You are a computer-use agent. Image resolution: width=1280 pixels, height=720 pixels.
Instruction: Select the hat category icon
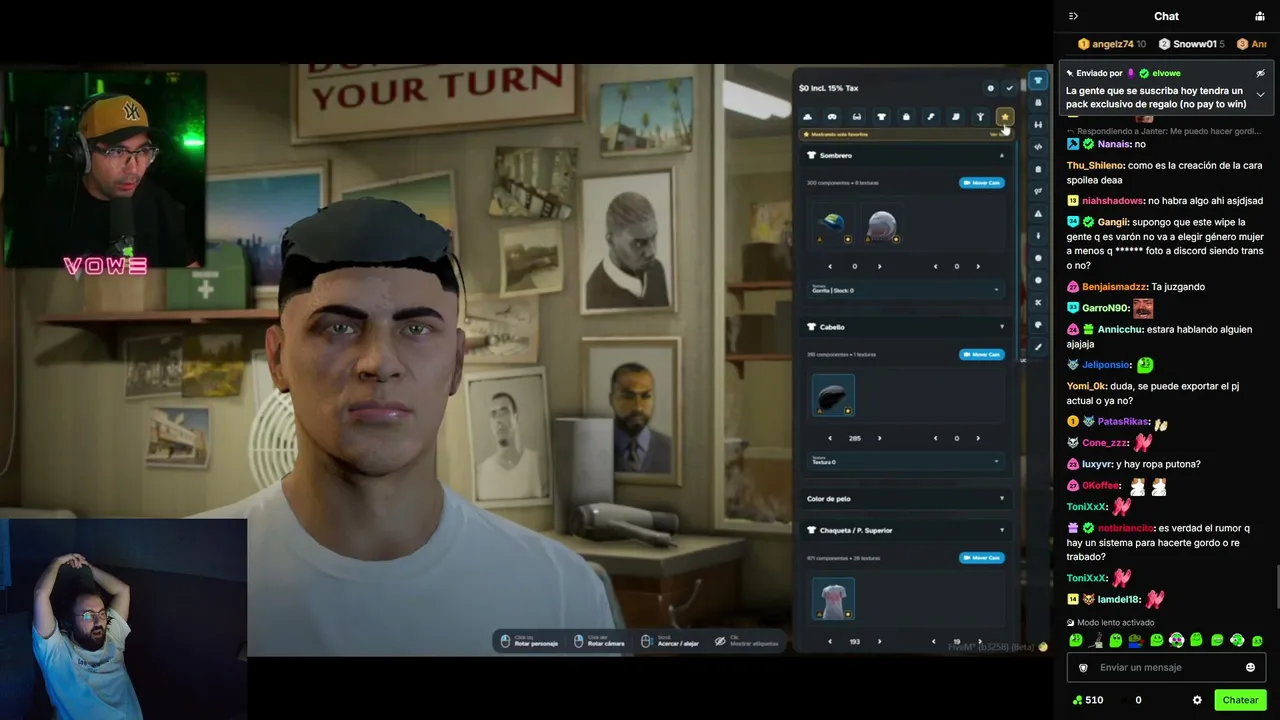coord(807,117)
